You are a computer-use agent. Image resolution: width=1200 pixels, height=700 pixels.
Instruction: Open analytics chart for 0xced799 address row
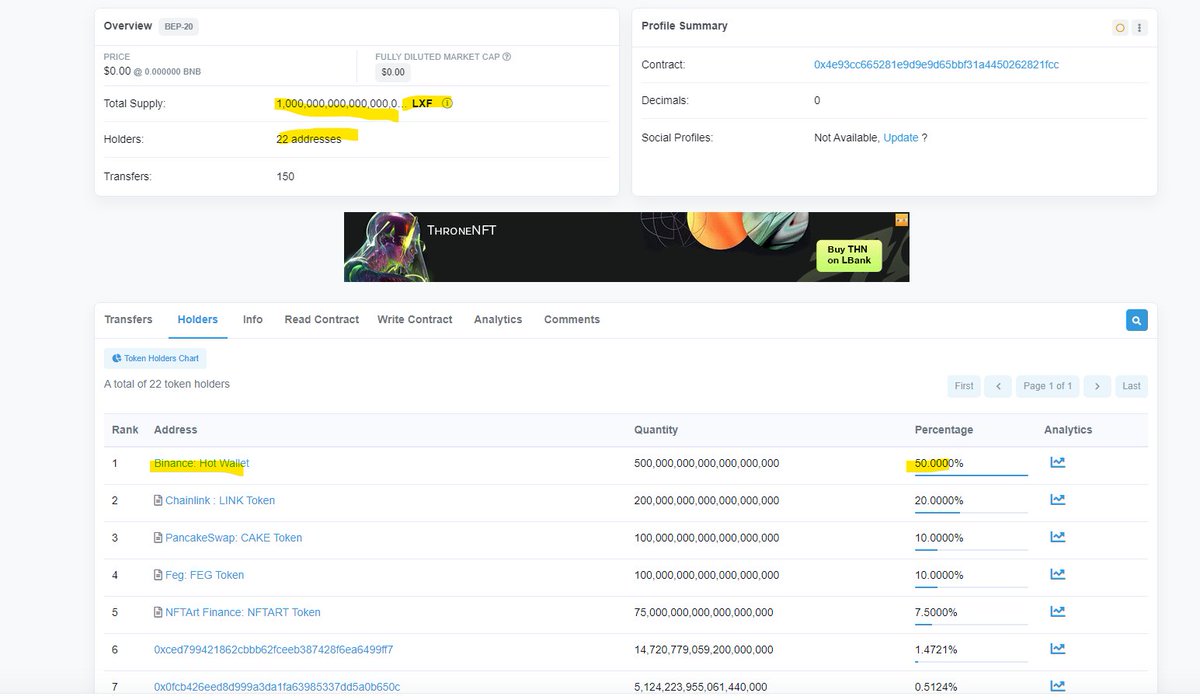[1057, 649]
